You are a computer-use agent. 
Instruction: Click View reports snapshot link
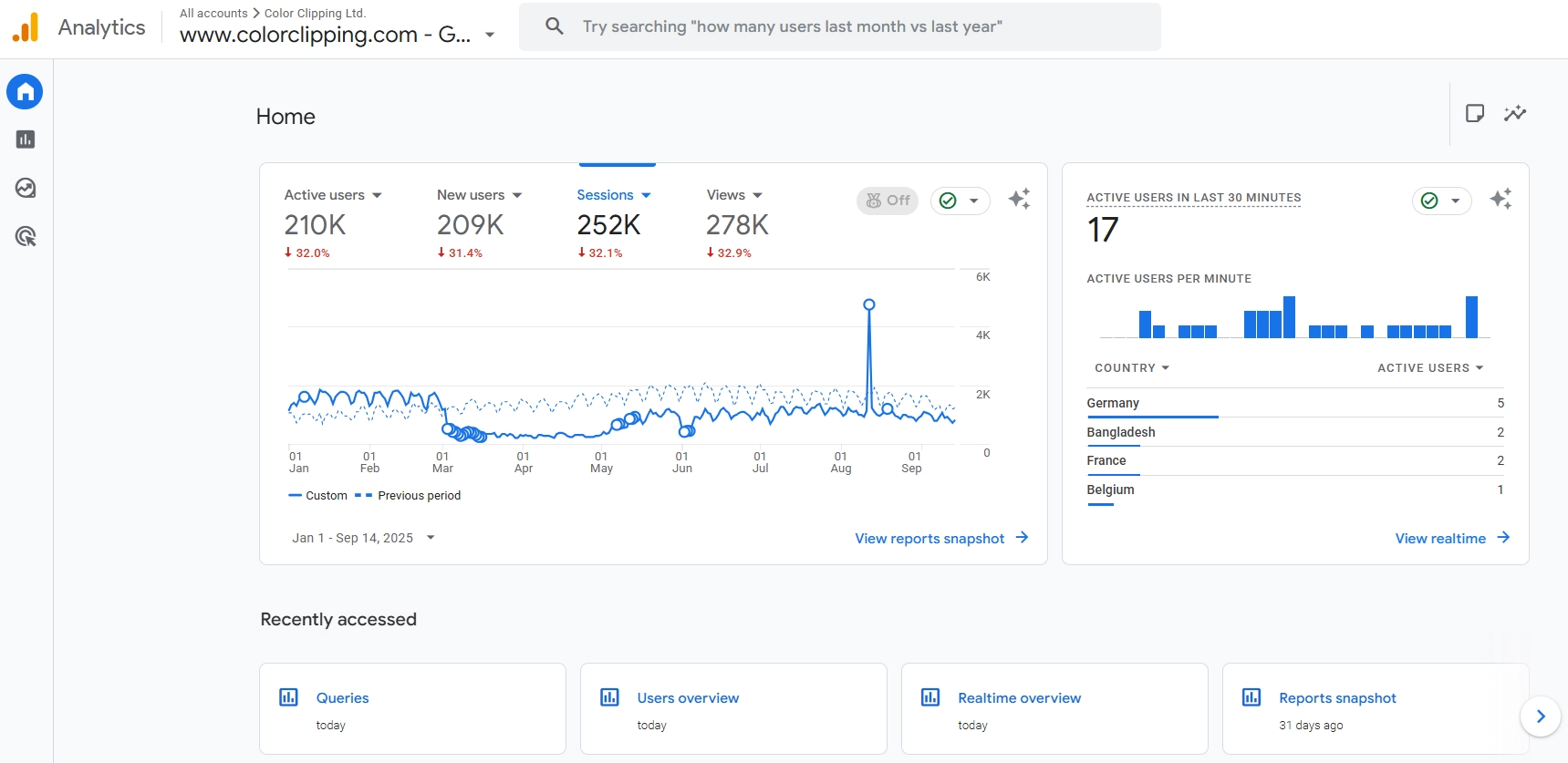pos(940,539)
